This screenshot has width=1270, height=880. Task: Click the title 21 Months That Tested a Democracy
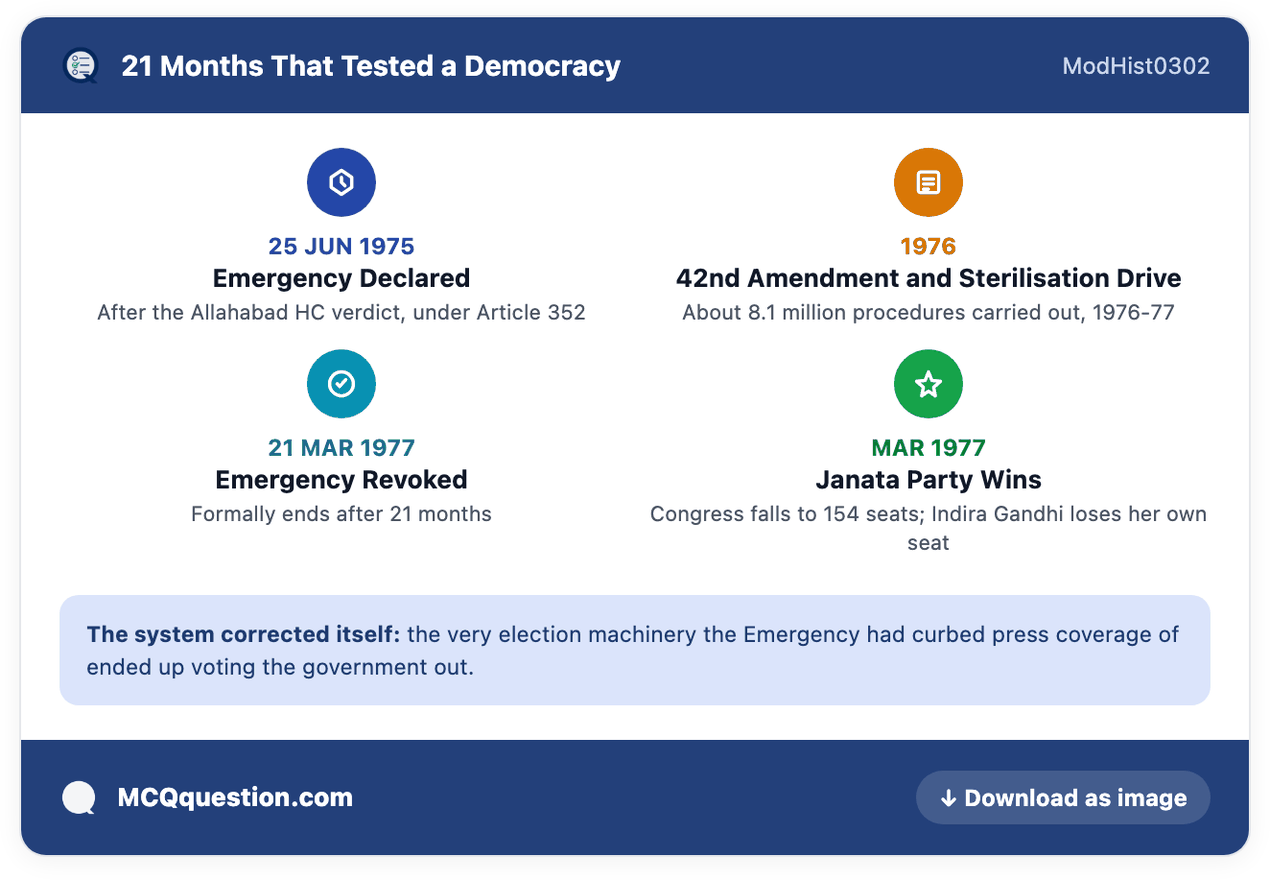coord(371,66)
